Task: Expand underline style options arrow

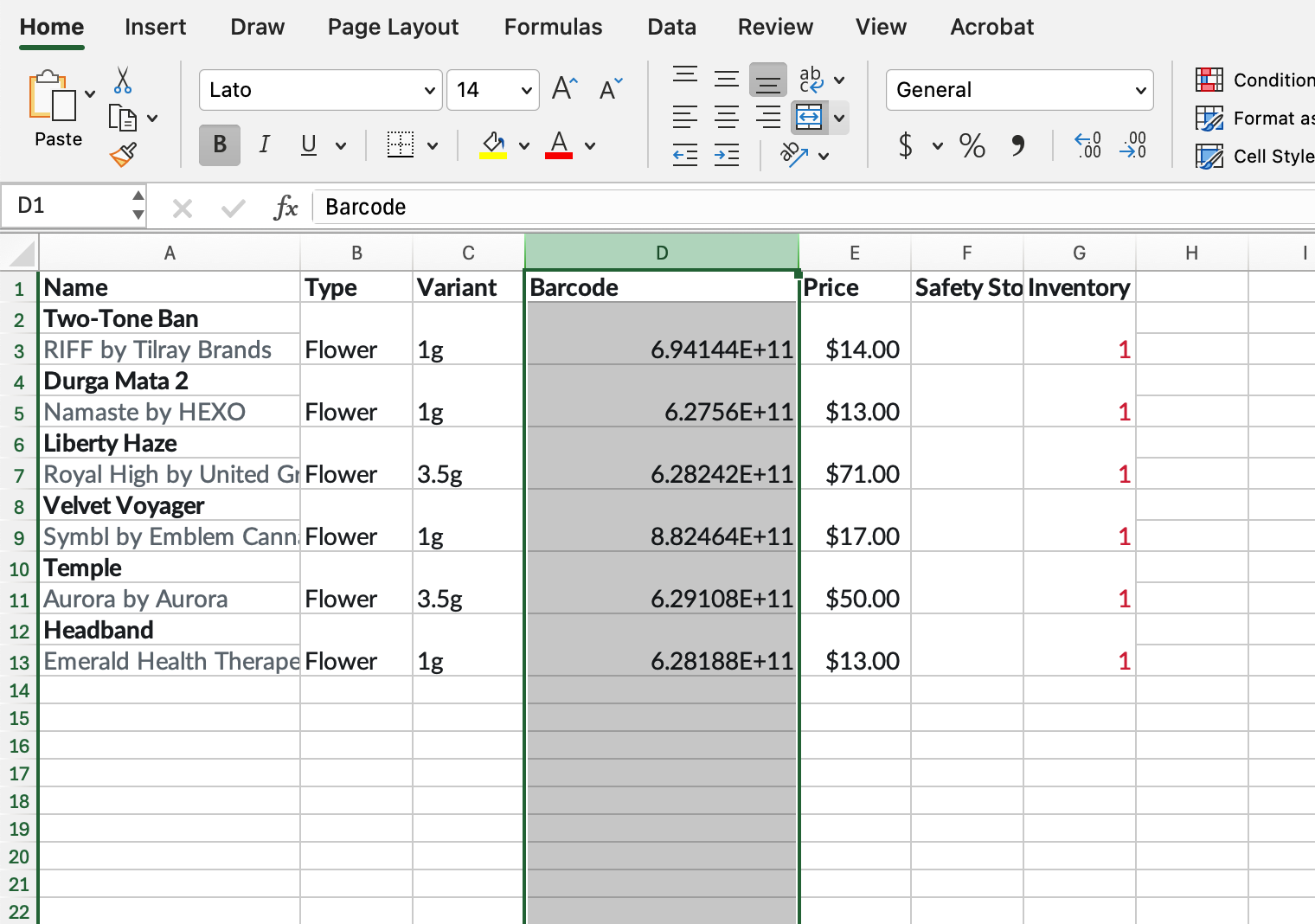Action: 341,145
